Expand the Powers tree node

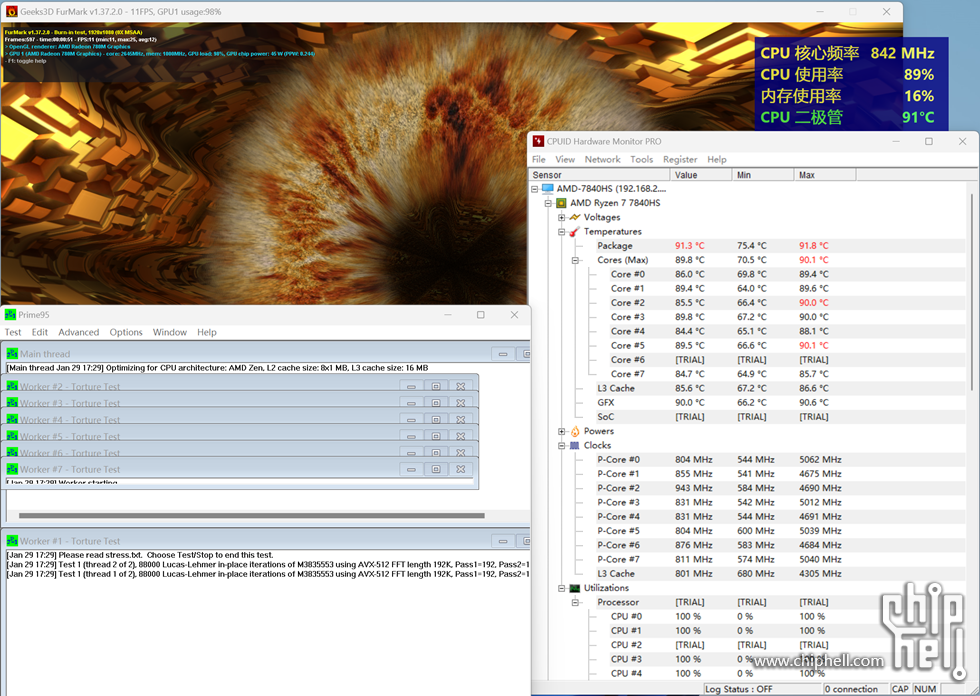point(561,432)
